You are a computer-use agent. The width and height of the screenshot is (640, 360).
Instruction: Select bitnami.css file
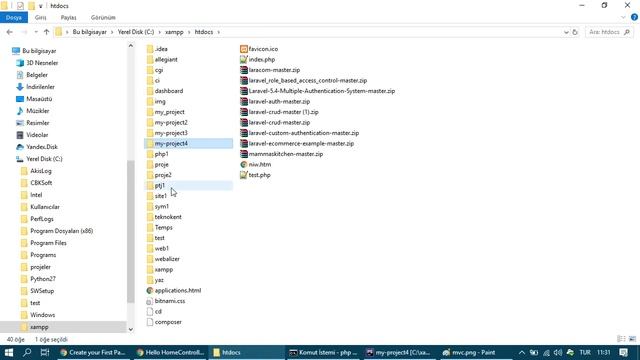click(x=166, y=301)
